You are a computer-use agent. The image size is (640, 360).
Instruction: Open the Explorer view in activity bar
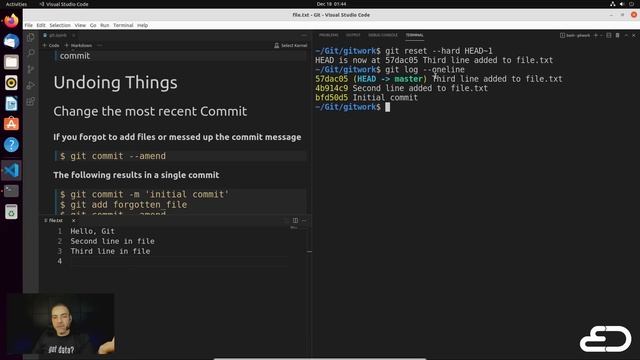click(x=31, y=38)
